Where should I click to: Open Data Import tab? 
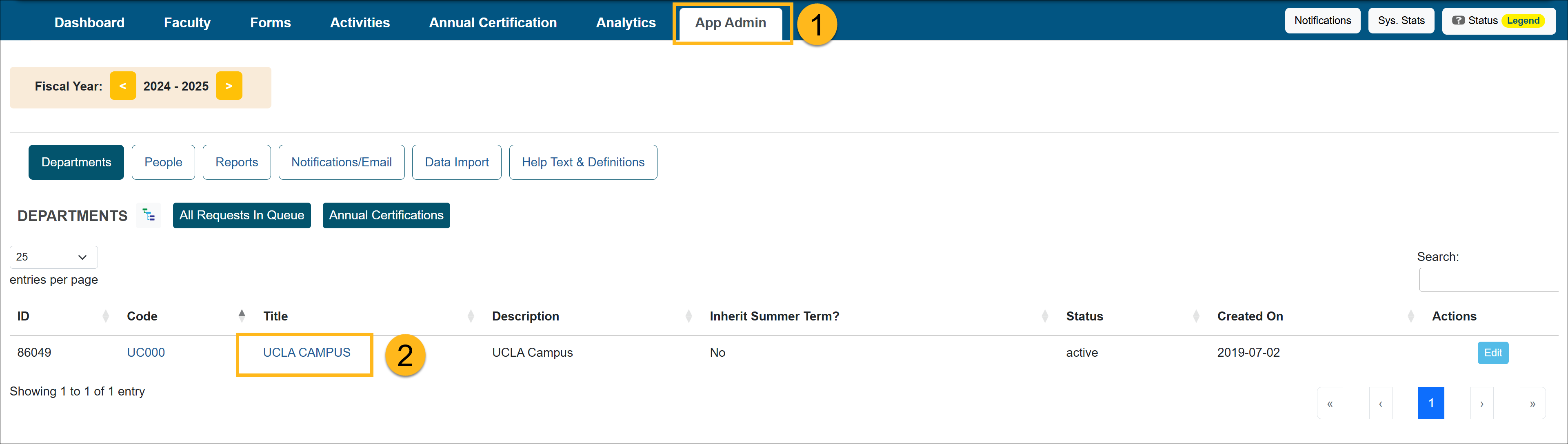456,161
